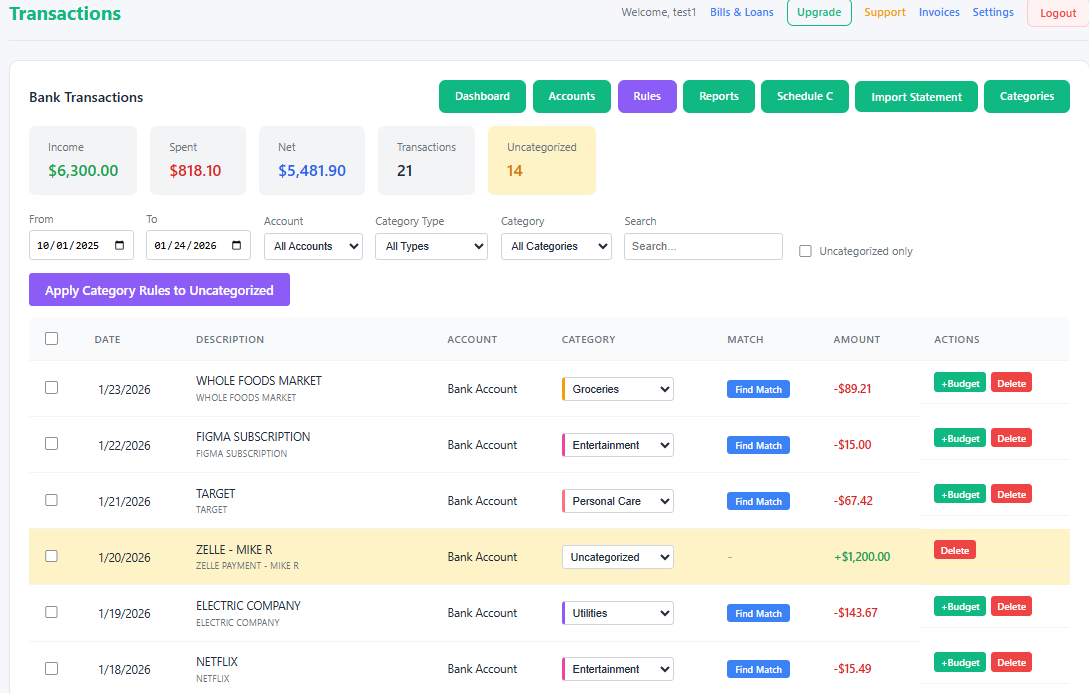Select the FIGMA SUBSCRIPTION row checkbox
1089x693 pixels.
coord(51,444)
